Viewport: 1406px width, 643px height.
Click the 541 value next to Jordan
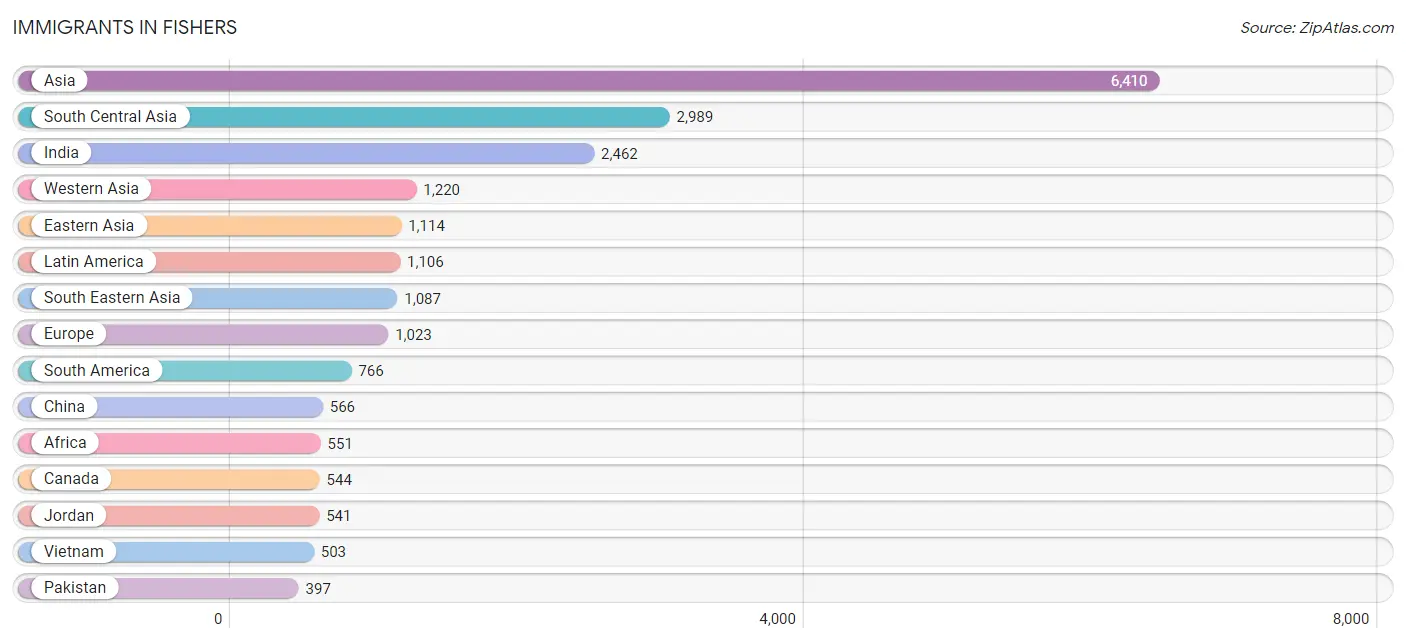[339, 516]
